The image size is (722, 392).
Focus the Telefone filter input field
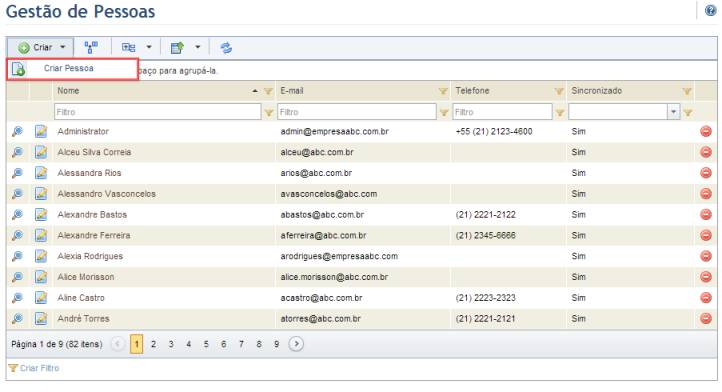point(502,112)
